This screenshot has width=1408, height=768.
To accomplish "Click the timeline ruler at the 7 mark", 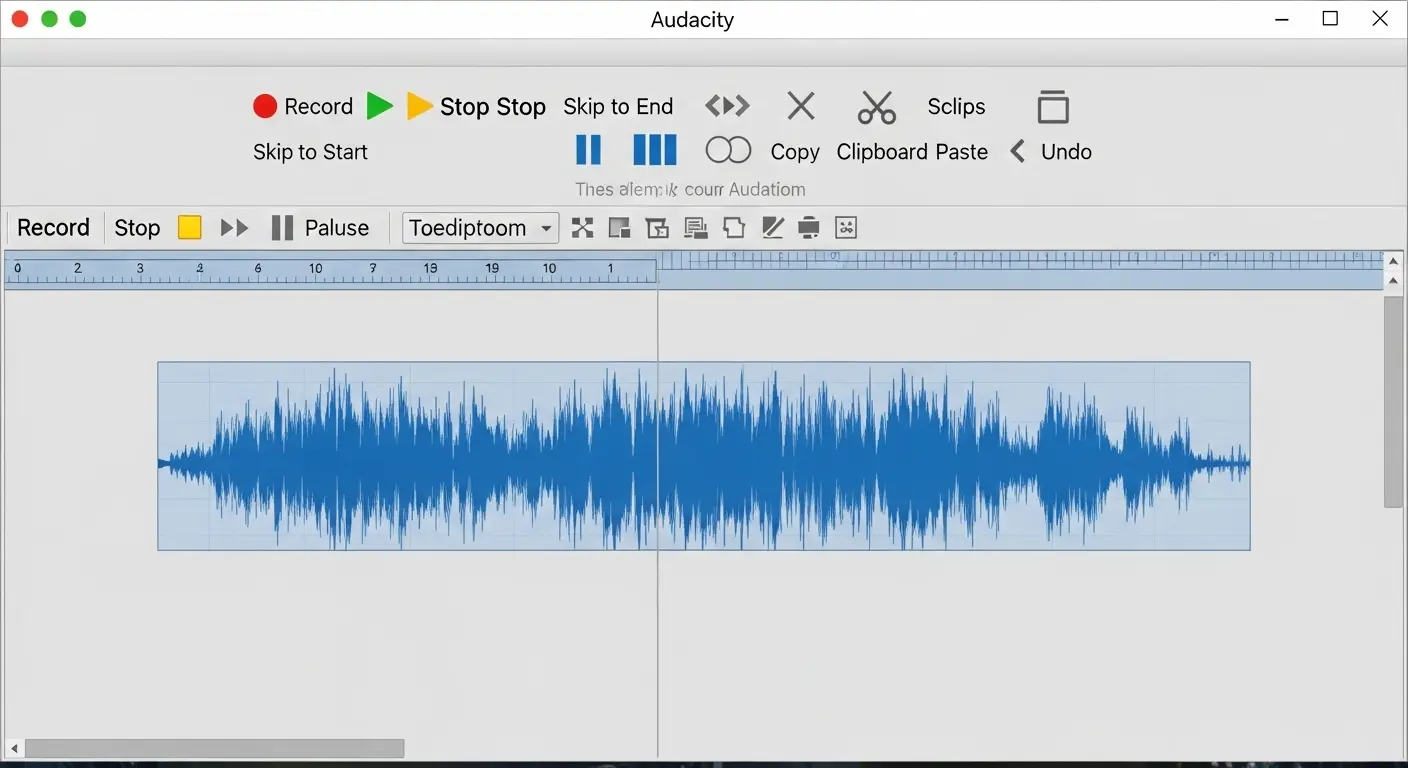I will pos(373,270).
